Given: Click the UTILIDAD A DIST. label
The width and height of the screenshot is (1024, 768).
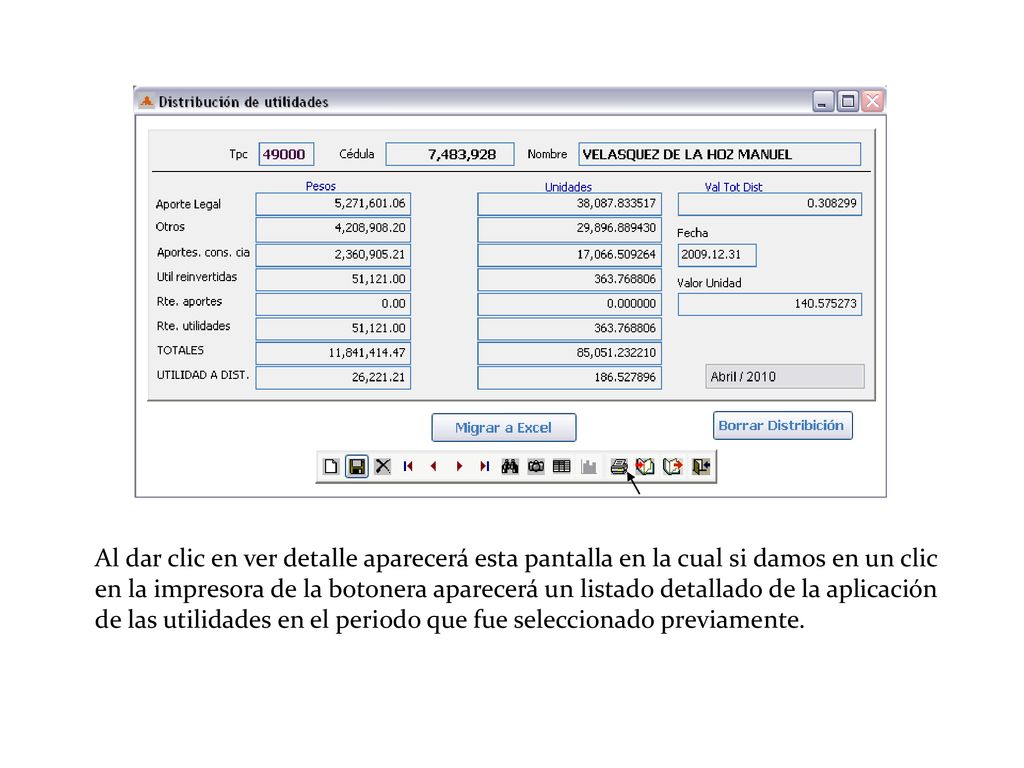Looking at the screenshot, I should coord(203,375).
